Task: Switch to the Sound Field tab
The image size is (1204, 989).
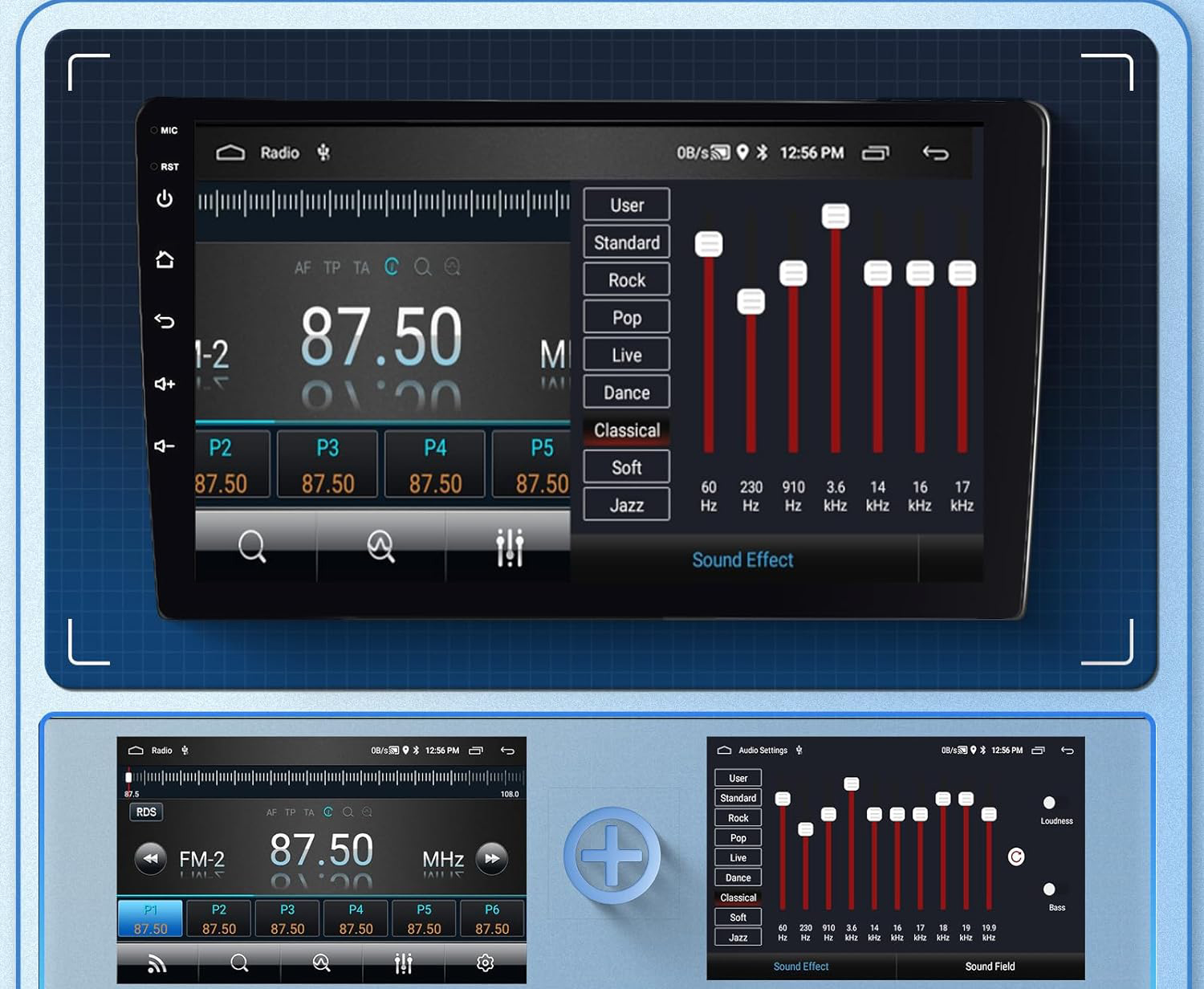Action: pos(990,967)
